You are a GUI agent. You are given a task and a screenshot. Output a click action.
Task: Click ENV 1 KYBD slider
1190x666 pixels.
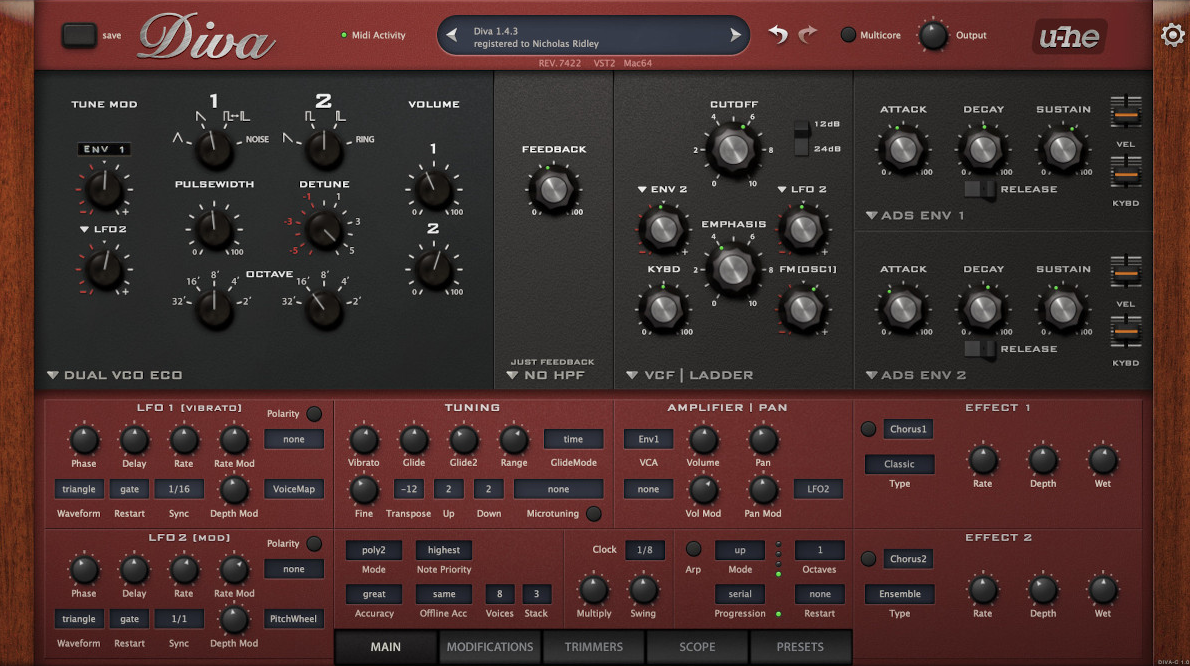(x=1125, y=171)
